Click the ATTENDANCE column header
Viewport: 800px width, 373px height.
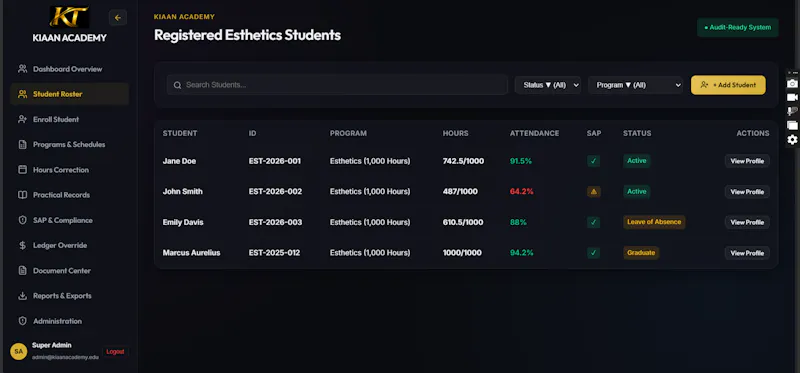click(534, 133)
